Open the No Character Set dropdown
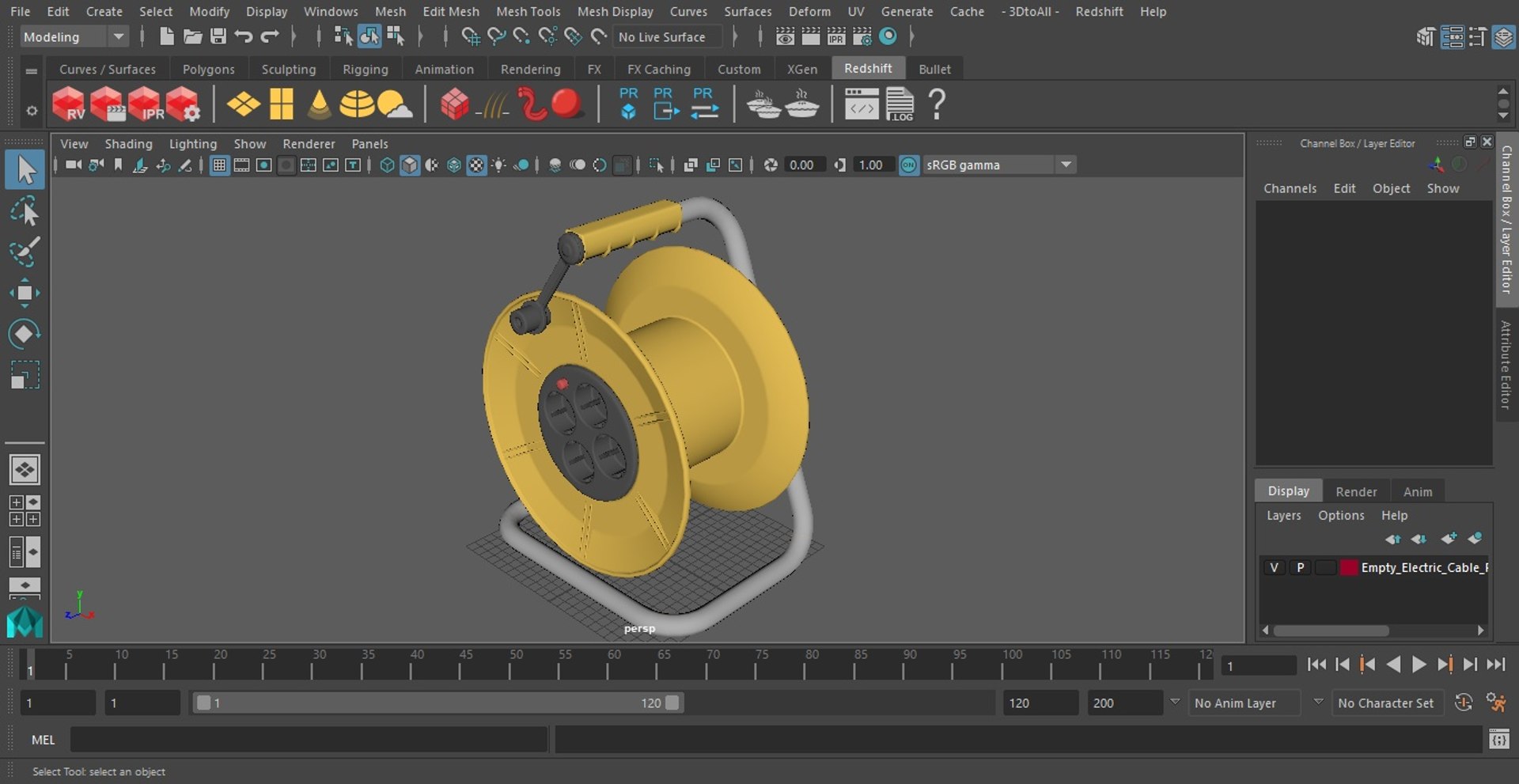This screenshot has height=784, width=1519. (1386, 703)
